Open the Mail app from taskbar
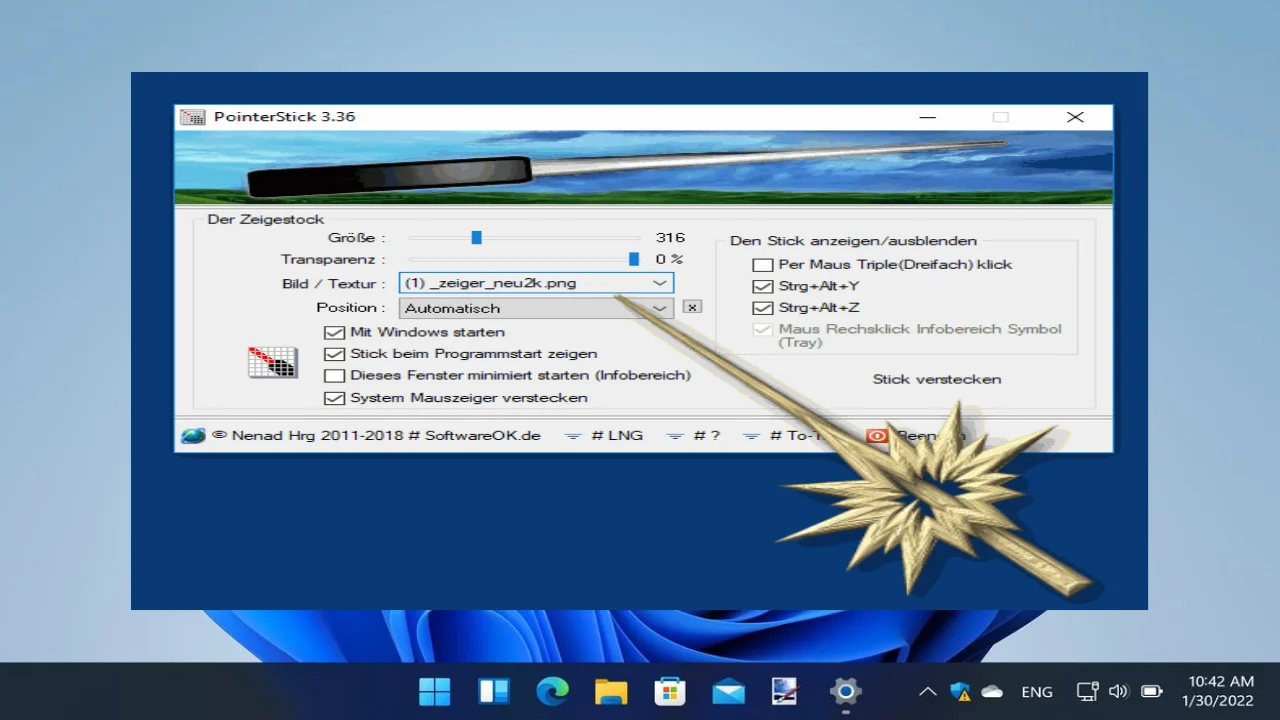 [728, 691]
